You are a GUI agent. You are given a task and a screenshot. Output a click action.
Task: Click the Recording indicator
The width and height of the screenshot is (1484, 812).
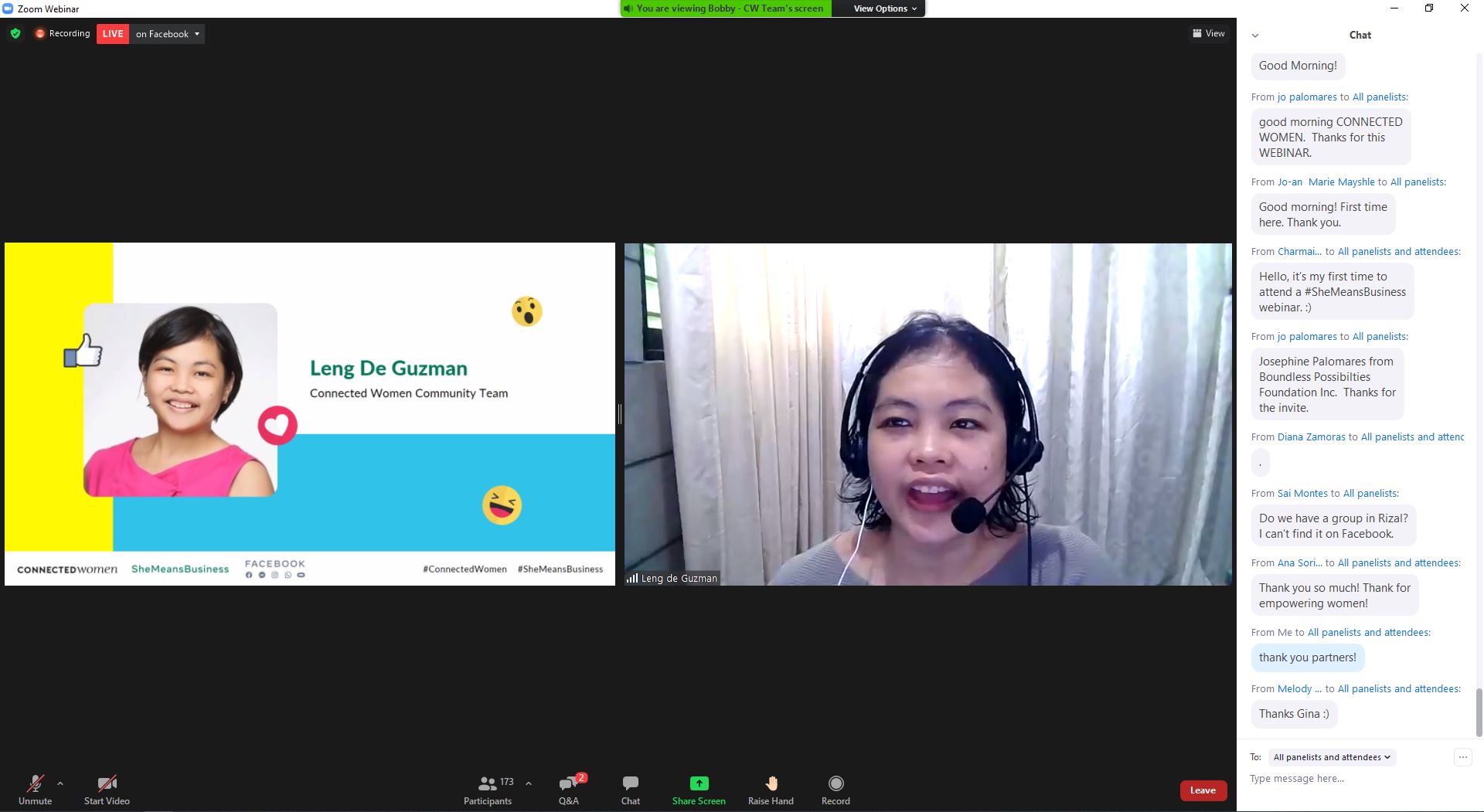[x=63, y=33]
